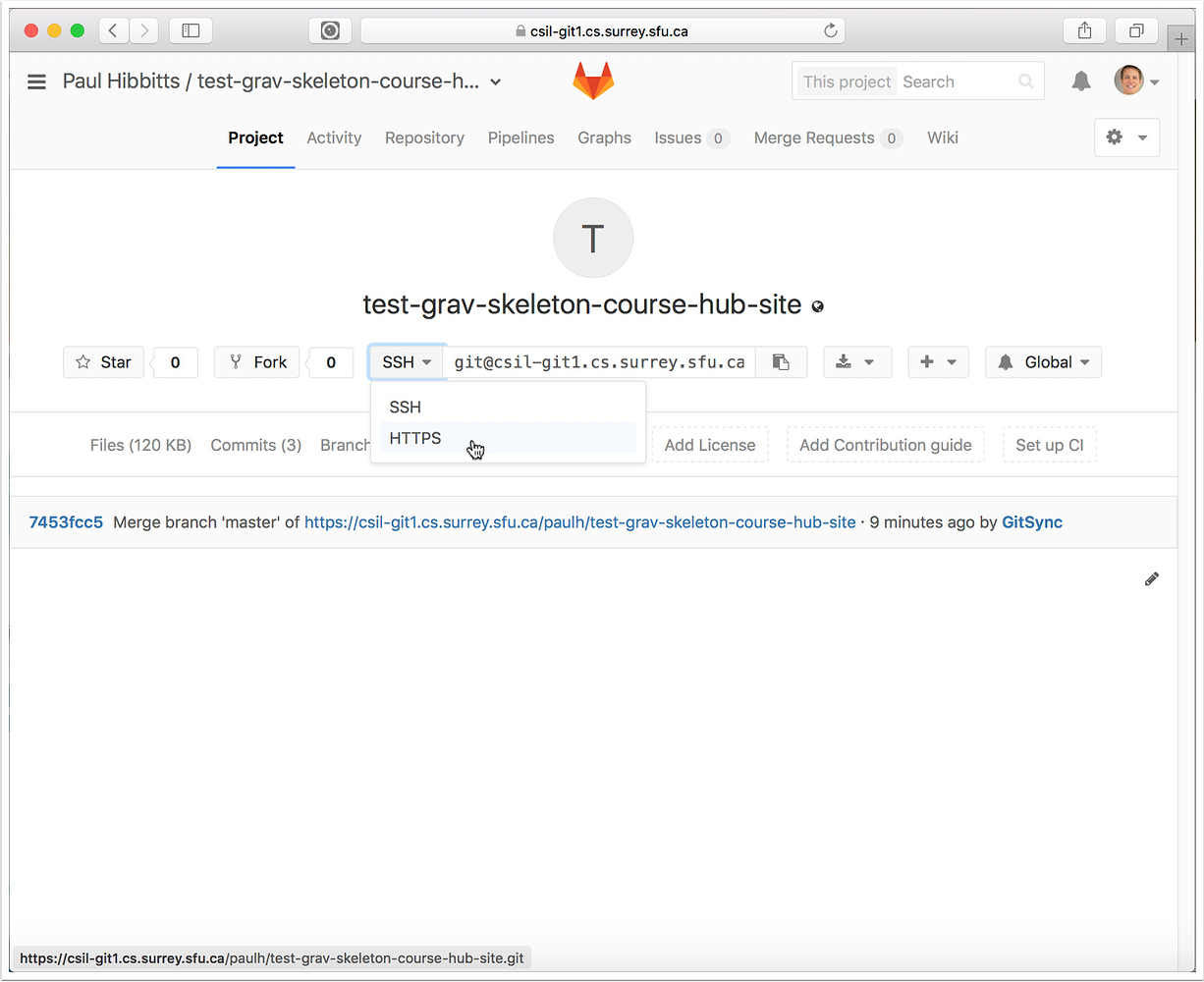Image resolution: width=1204 pixels, height=982 pixels.
Task: Click the Safari share icon
Action: [x=1084, y=30]
